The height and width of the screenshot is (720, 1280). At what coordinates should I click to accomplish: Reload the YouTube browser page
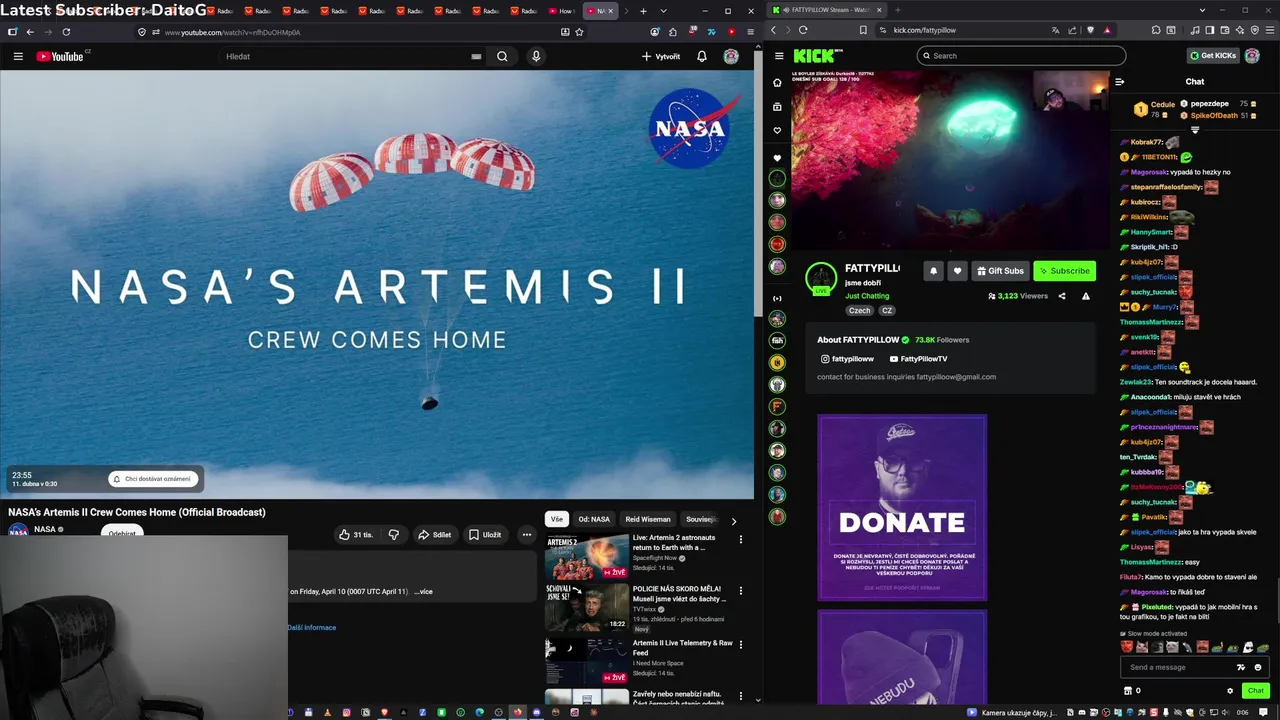[66, 32]
